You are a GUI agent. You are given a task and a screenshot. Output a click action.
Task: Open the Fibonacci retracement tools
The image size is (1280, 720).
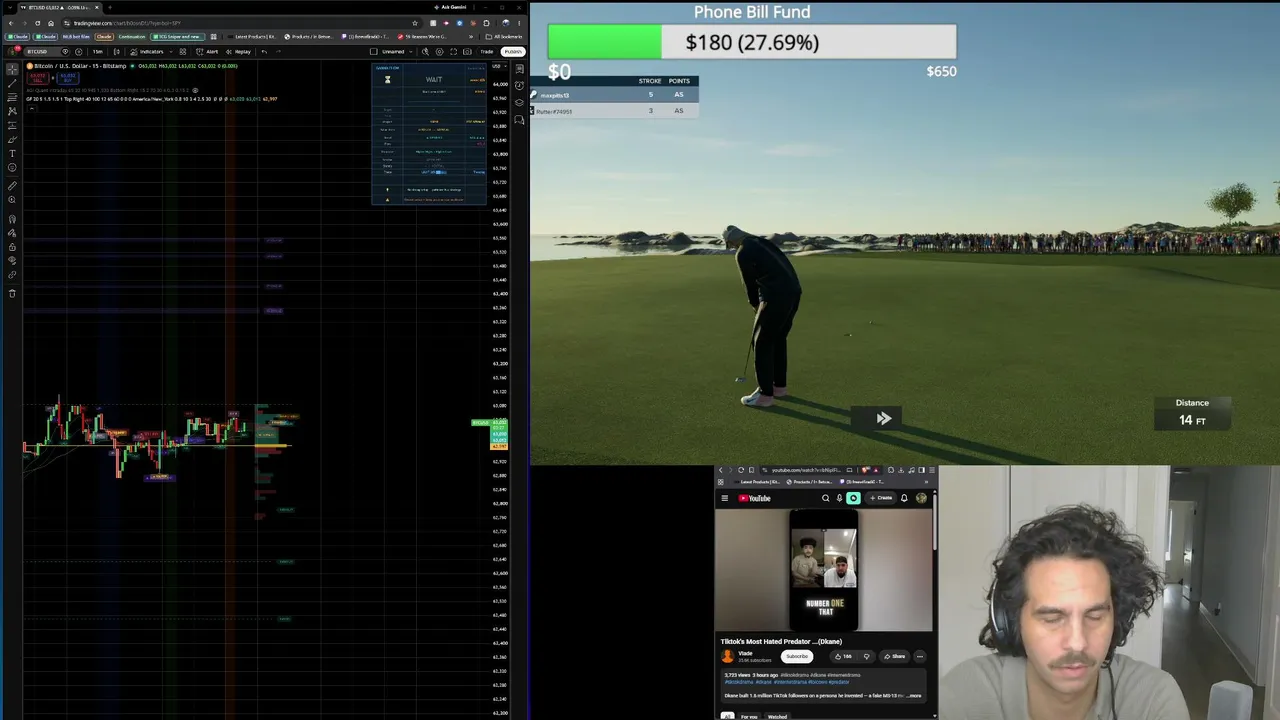[12, 97]
